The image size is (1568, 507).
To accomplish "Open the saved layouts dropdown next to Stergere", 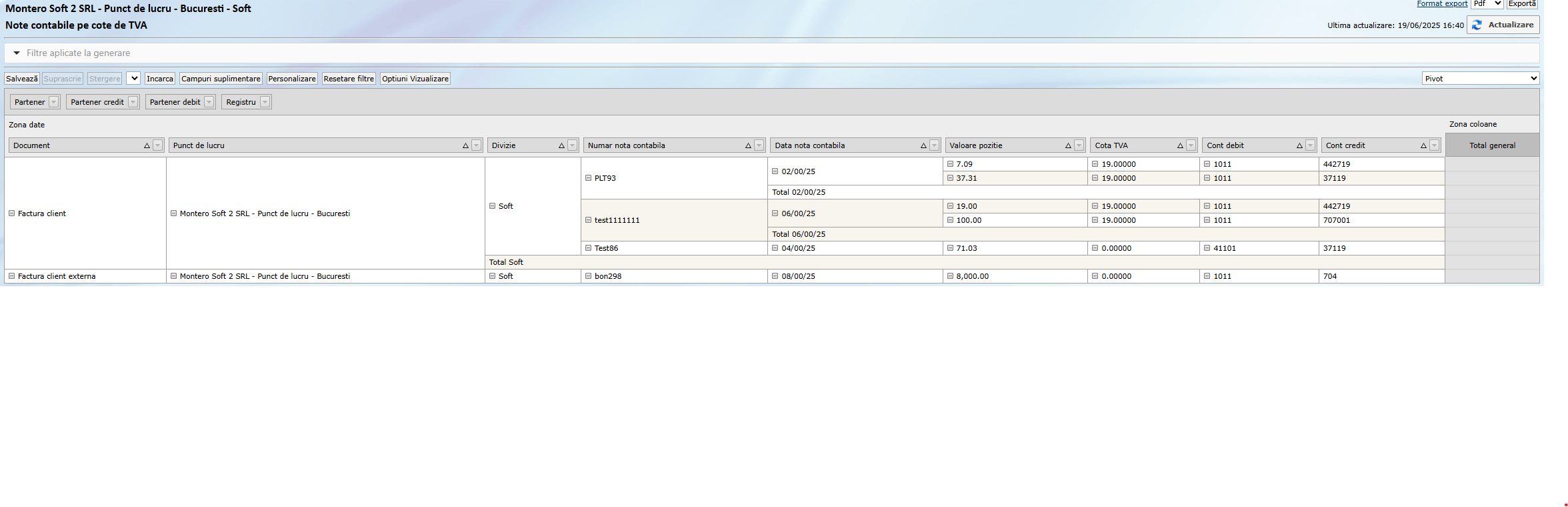I will (133, 79).
